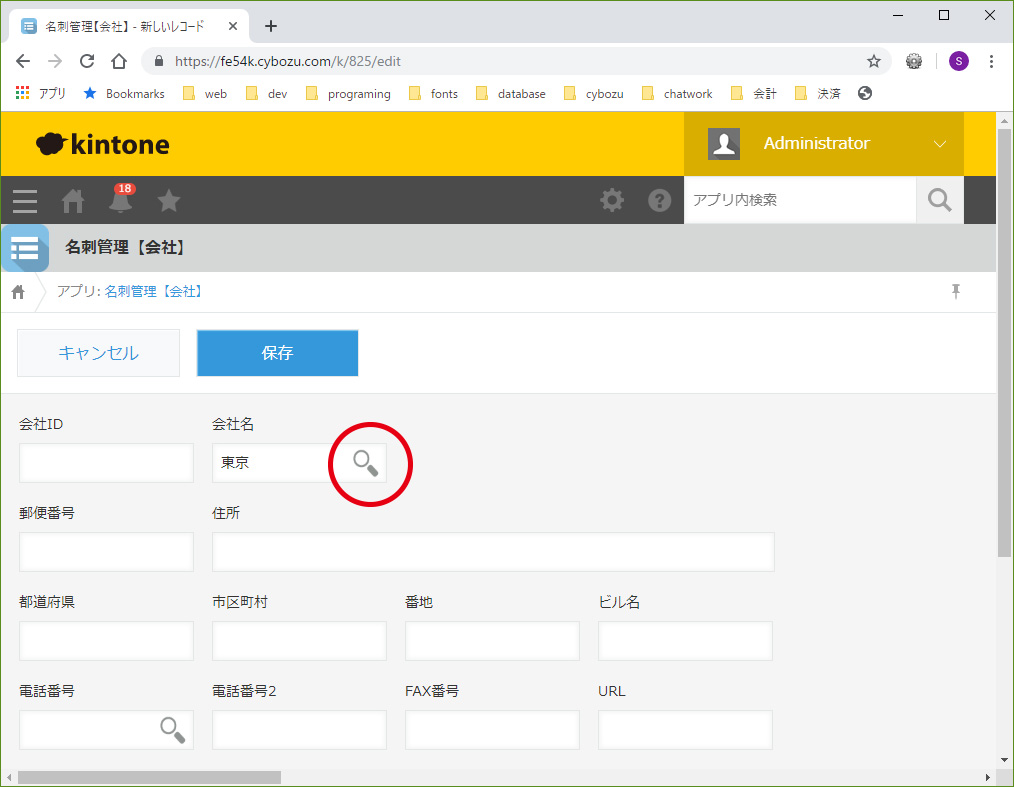Open notifications bell with 18 badge
The width and height of the screenshot is (1014, 787).
pyautogui.click(x=121, y=199)
